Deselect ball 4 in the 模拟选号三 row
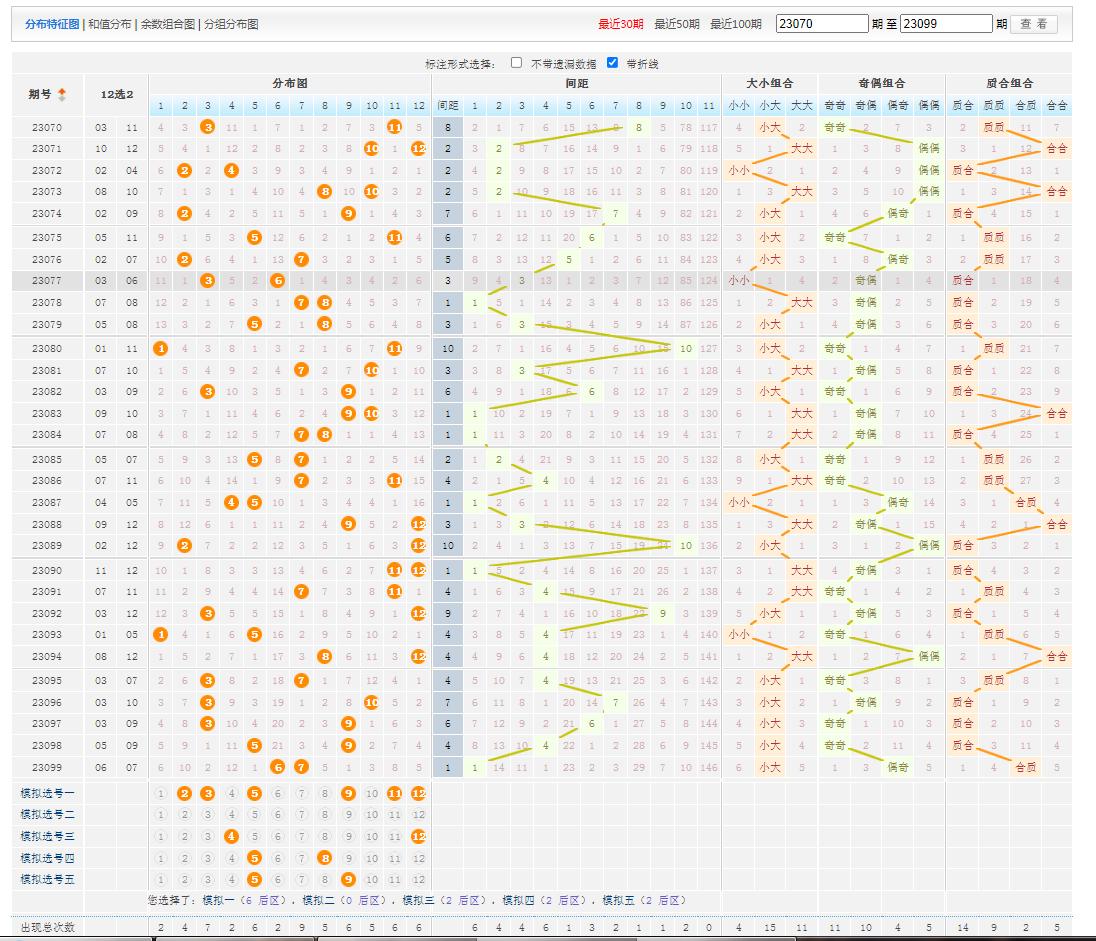Viewport: 1096px width, 941px height. pos(231,836)
